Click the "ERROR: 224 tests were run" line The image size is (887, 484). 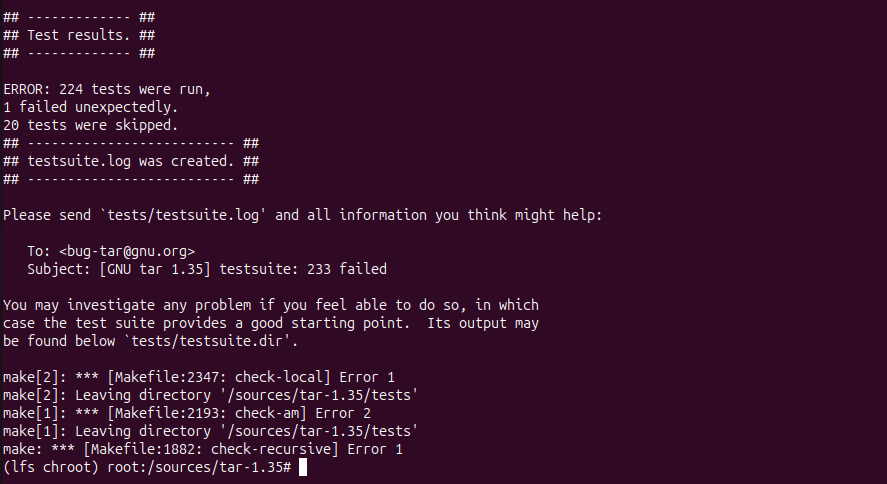(107, 89)
